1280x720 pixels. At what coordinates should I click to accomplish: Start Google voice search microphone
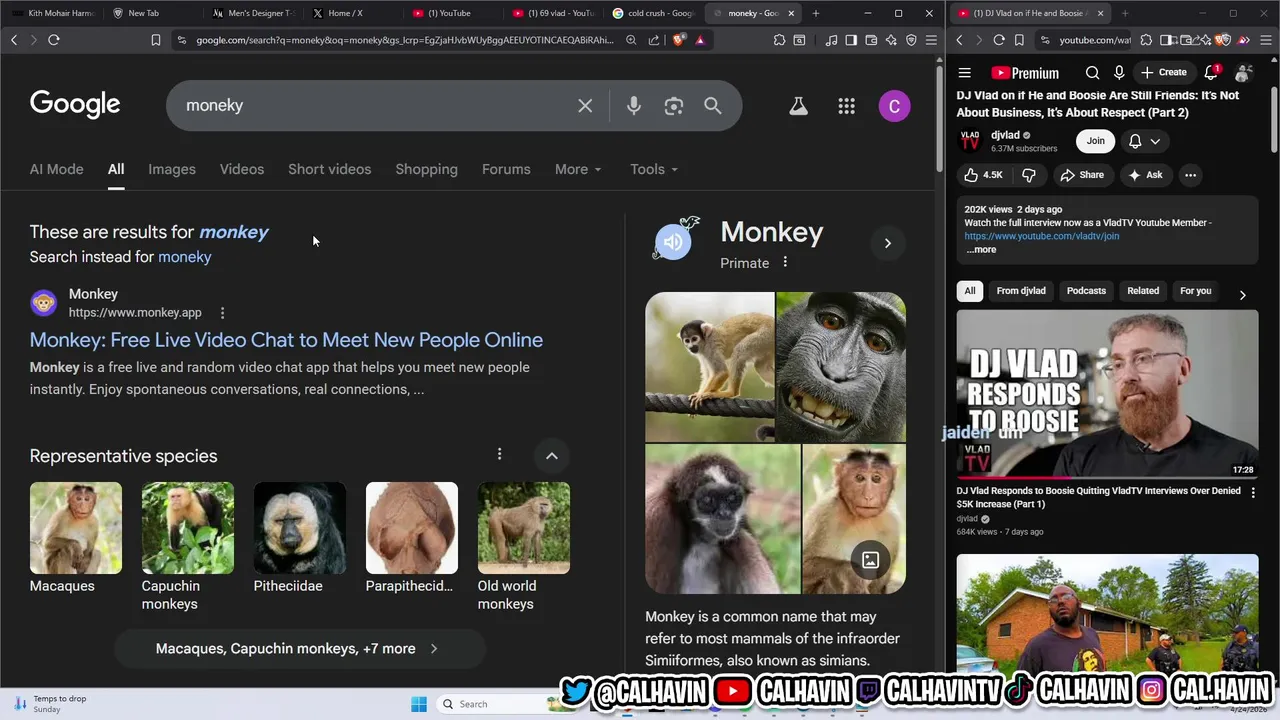634,106
